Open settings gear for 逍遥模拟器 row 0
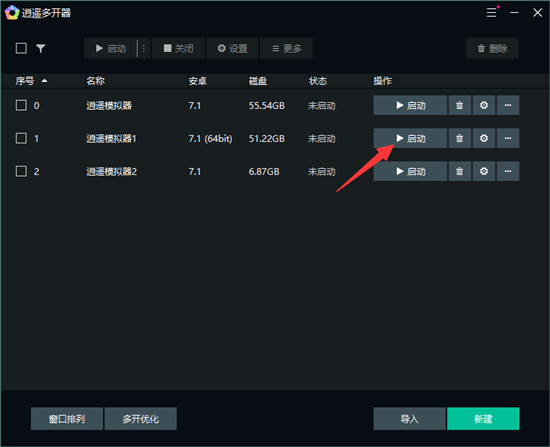 [x=484, y=105]
